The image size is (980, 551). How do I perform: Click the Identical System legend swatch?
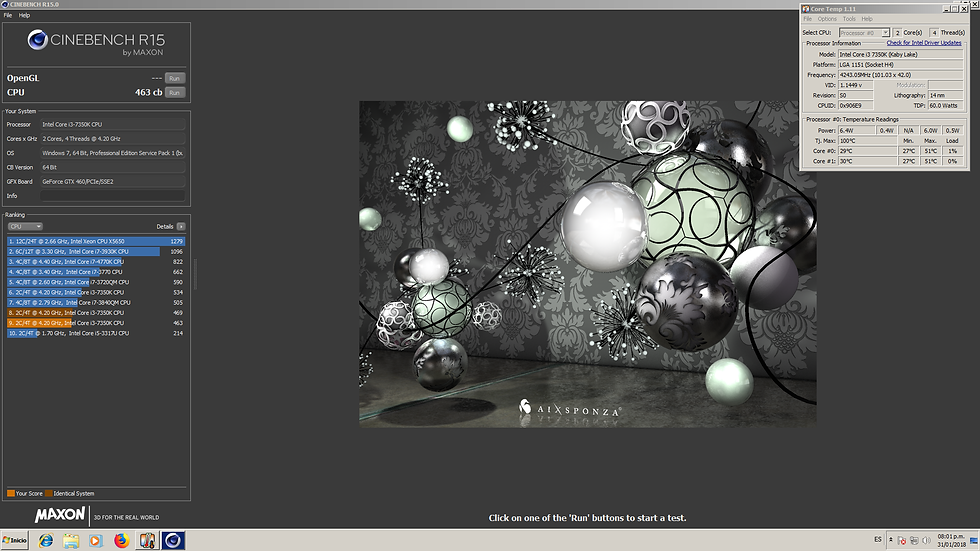coord(49,493)
